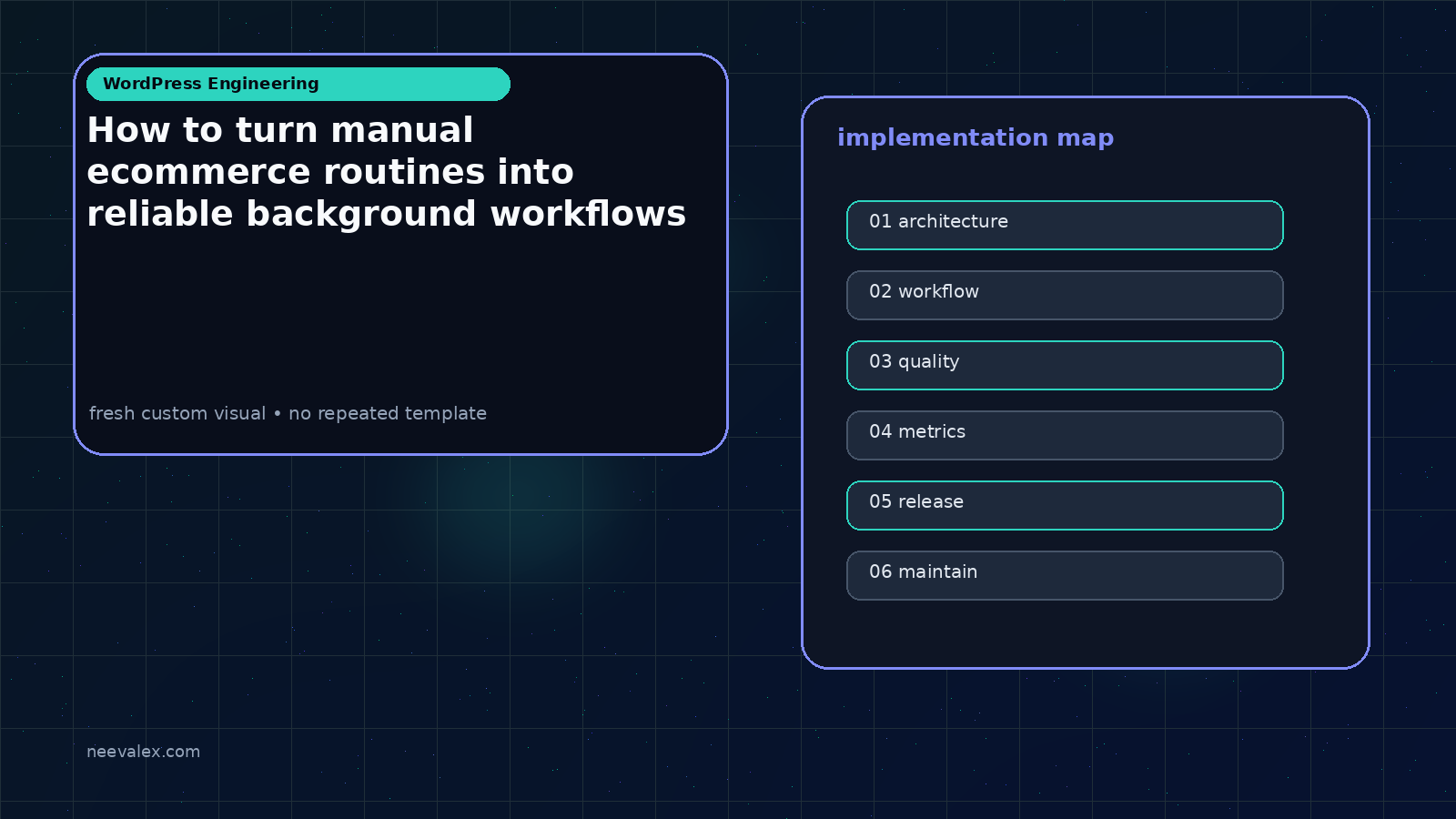
Task: Open the 03 quality step
Action: pos(1065,365)
